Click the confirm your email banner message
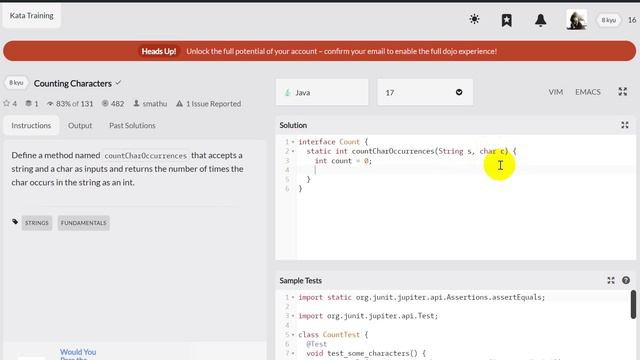This screenshot has width=640, height=360. click(x=341, y=51)
